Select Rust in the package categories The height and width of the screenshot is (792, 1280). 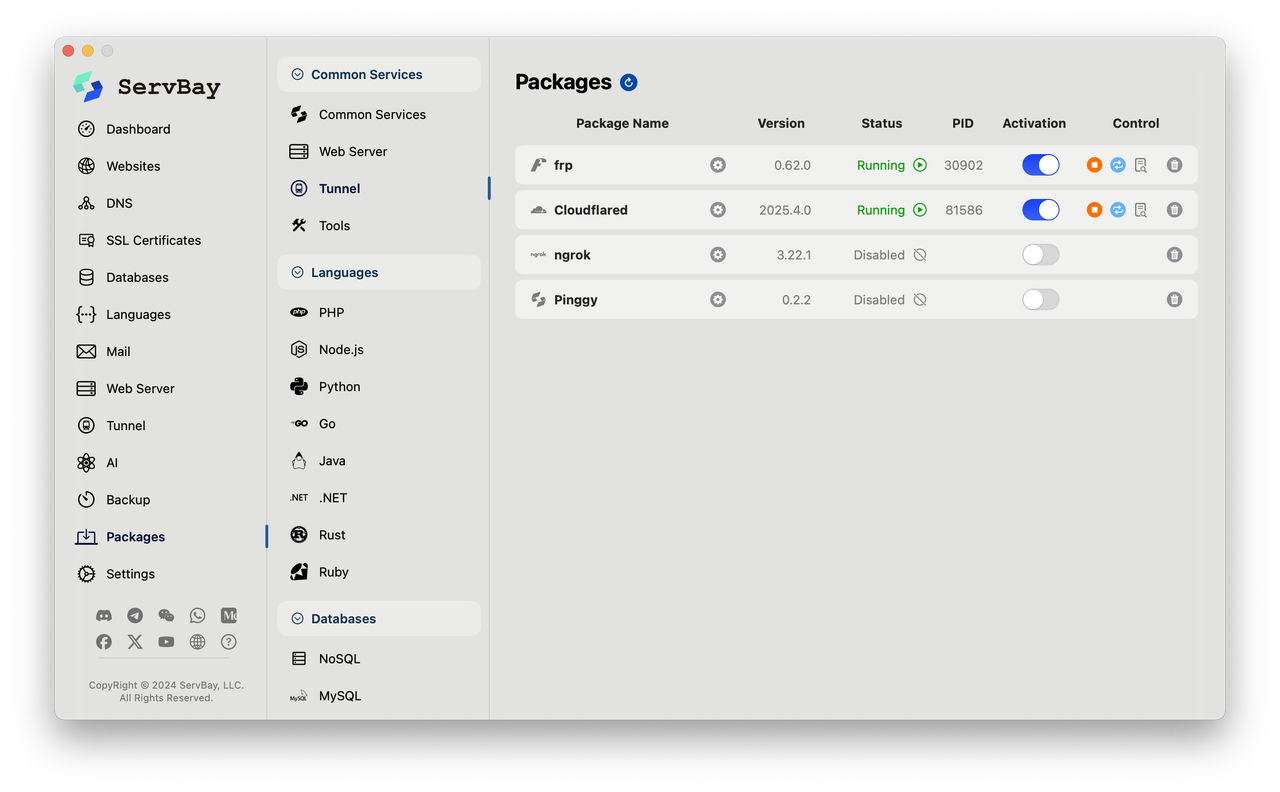pyautogui.click(x=332, y=535)
